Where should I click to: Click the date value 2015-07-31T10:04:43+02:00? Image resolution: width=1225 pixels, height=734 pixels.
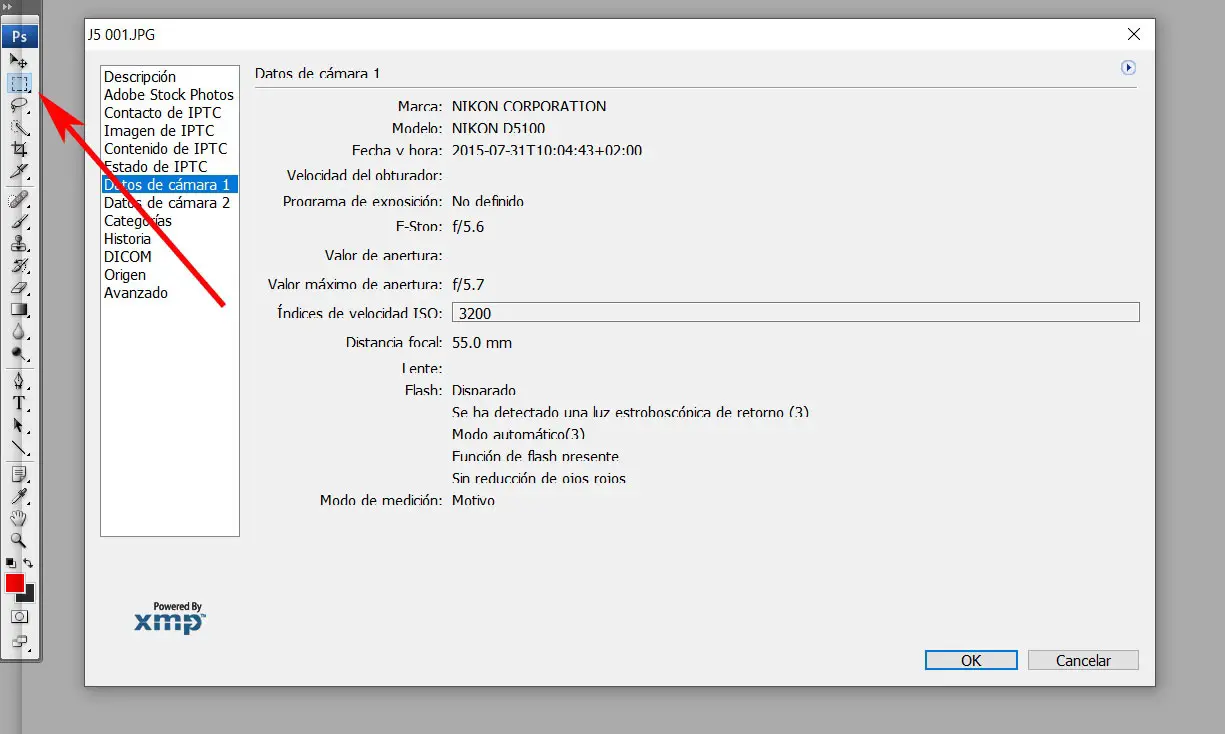[x=547, y=151]
